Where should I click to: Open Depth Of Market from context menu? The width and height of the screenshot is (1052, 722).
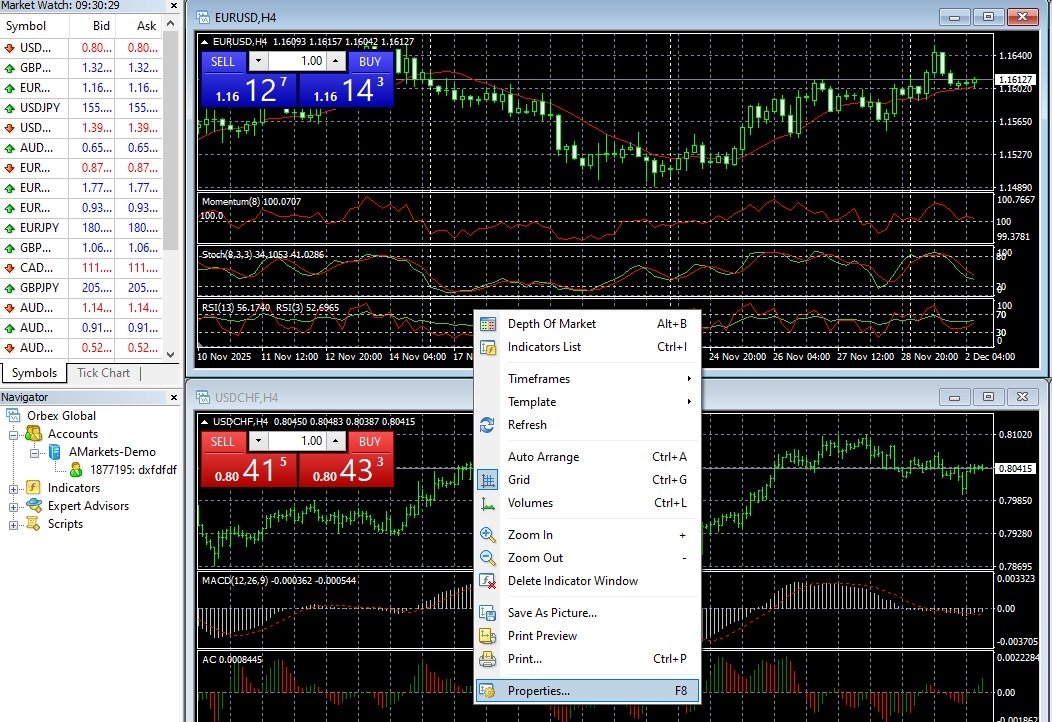[x=551, y=324]
